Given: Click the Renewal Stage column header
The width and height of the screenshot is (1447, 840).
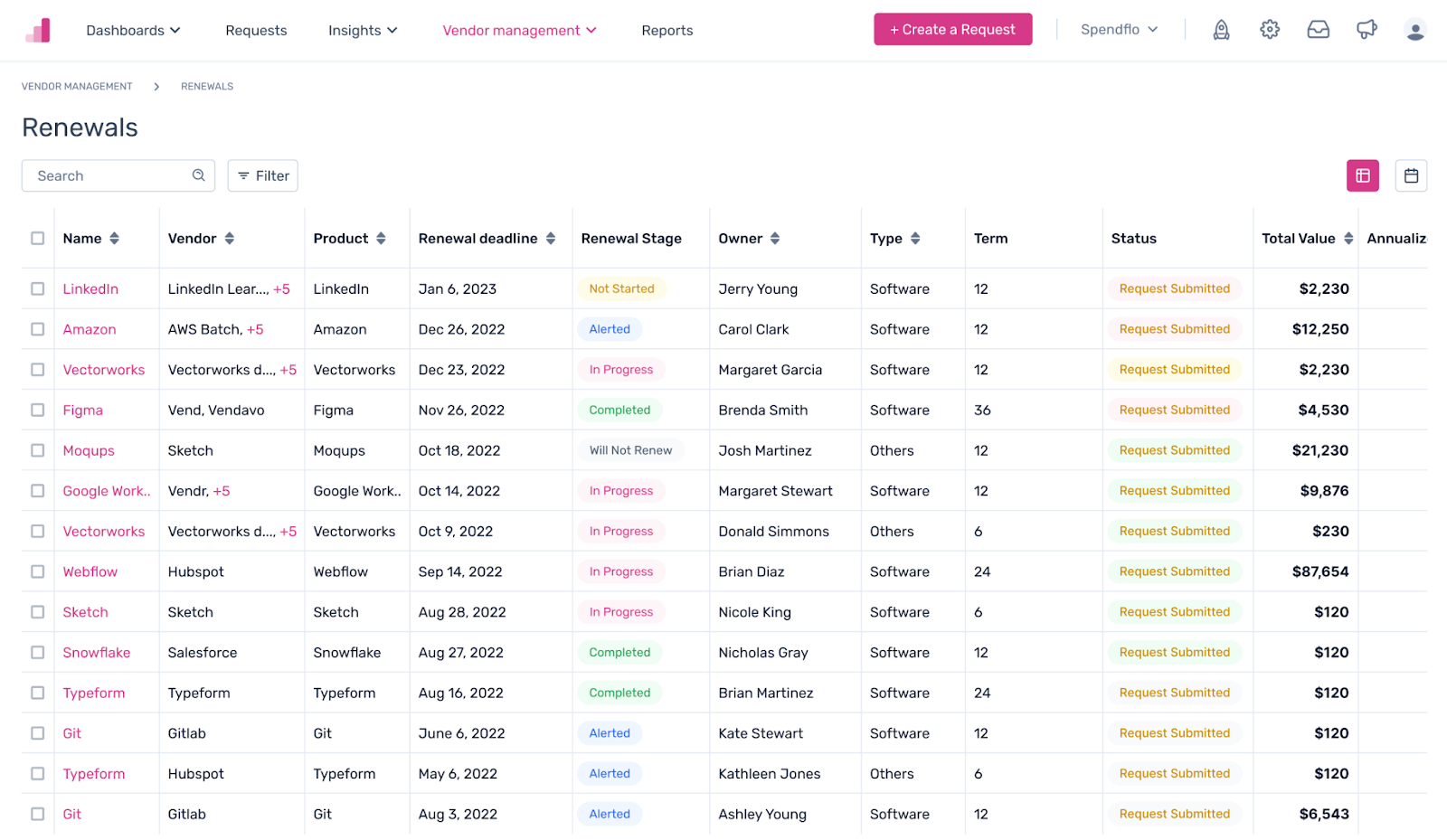Looking at the screenshot, I should (x=631, y=239).
